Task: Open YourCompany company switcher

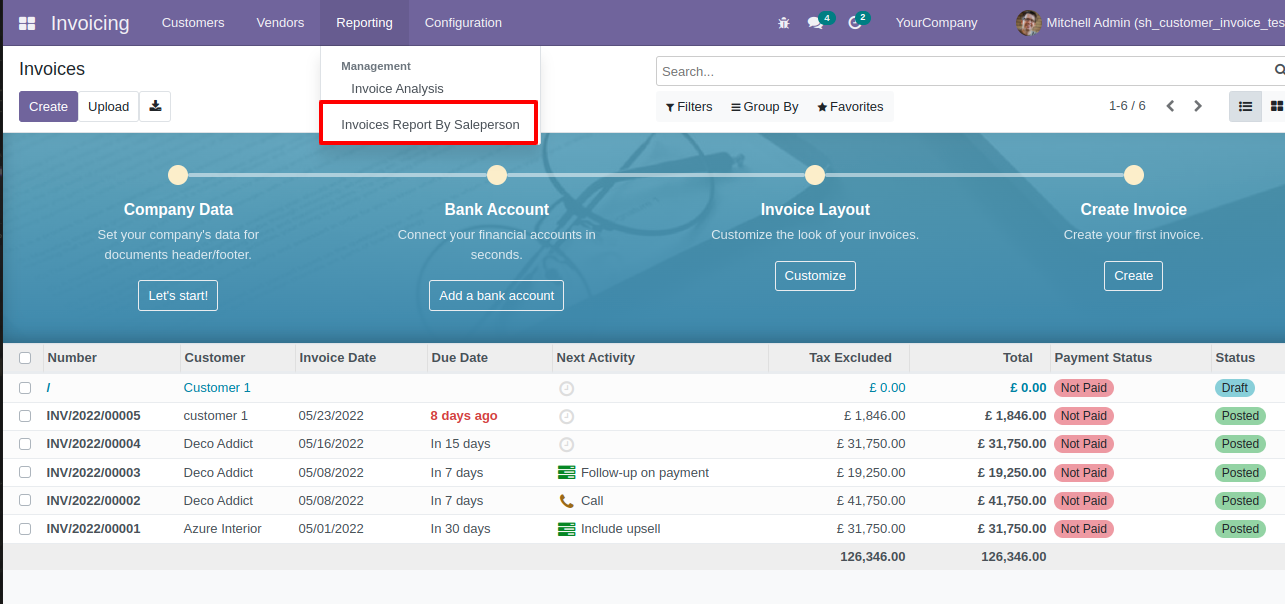Action: [x=937, y=23]
